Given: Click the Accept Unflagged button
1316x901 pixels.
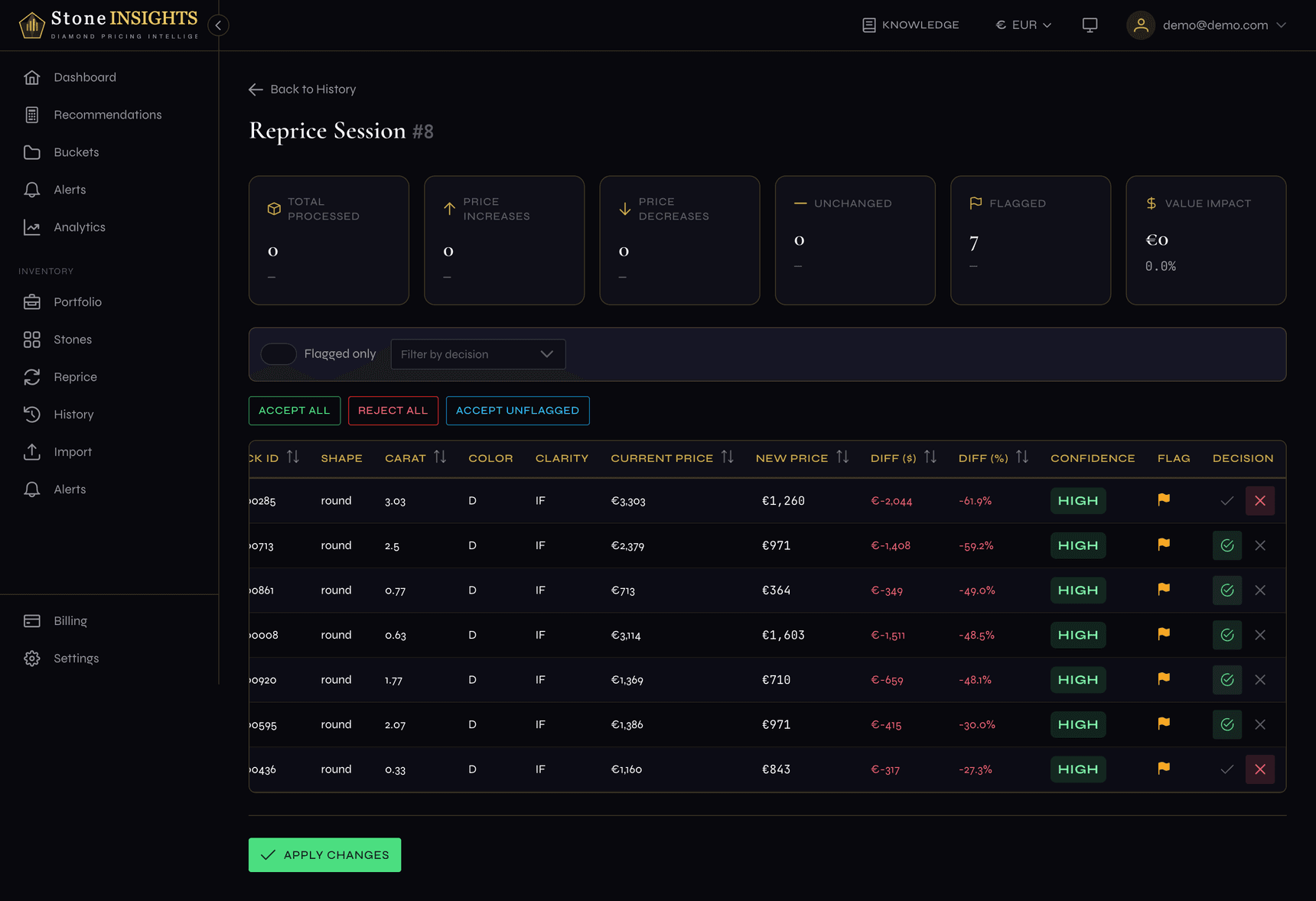Looking at the screenshot, I should (x=517, y=411).
